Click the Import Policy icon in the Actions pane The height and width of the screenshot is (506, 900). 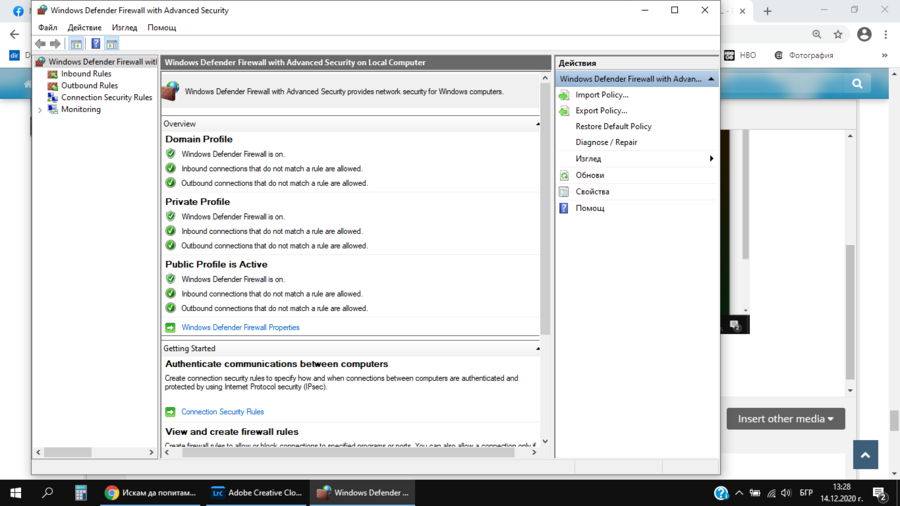(564, 95)
